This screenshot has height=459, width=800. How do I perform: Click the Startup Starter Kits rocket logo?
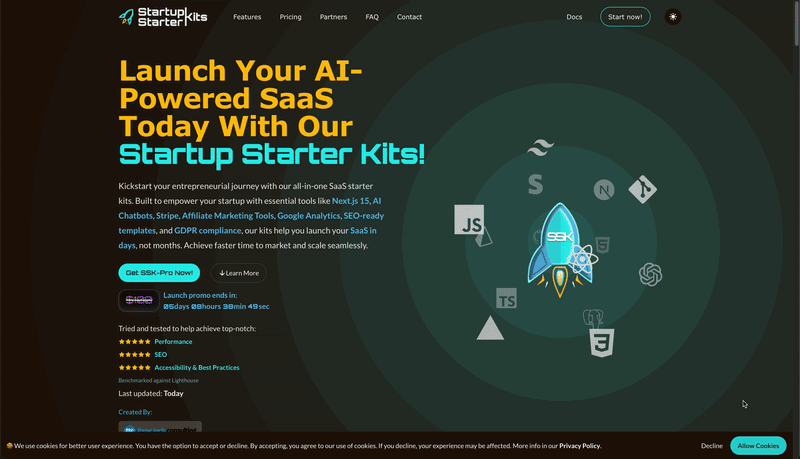(163, 17)
